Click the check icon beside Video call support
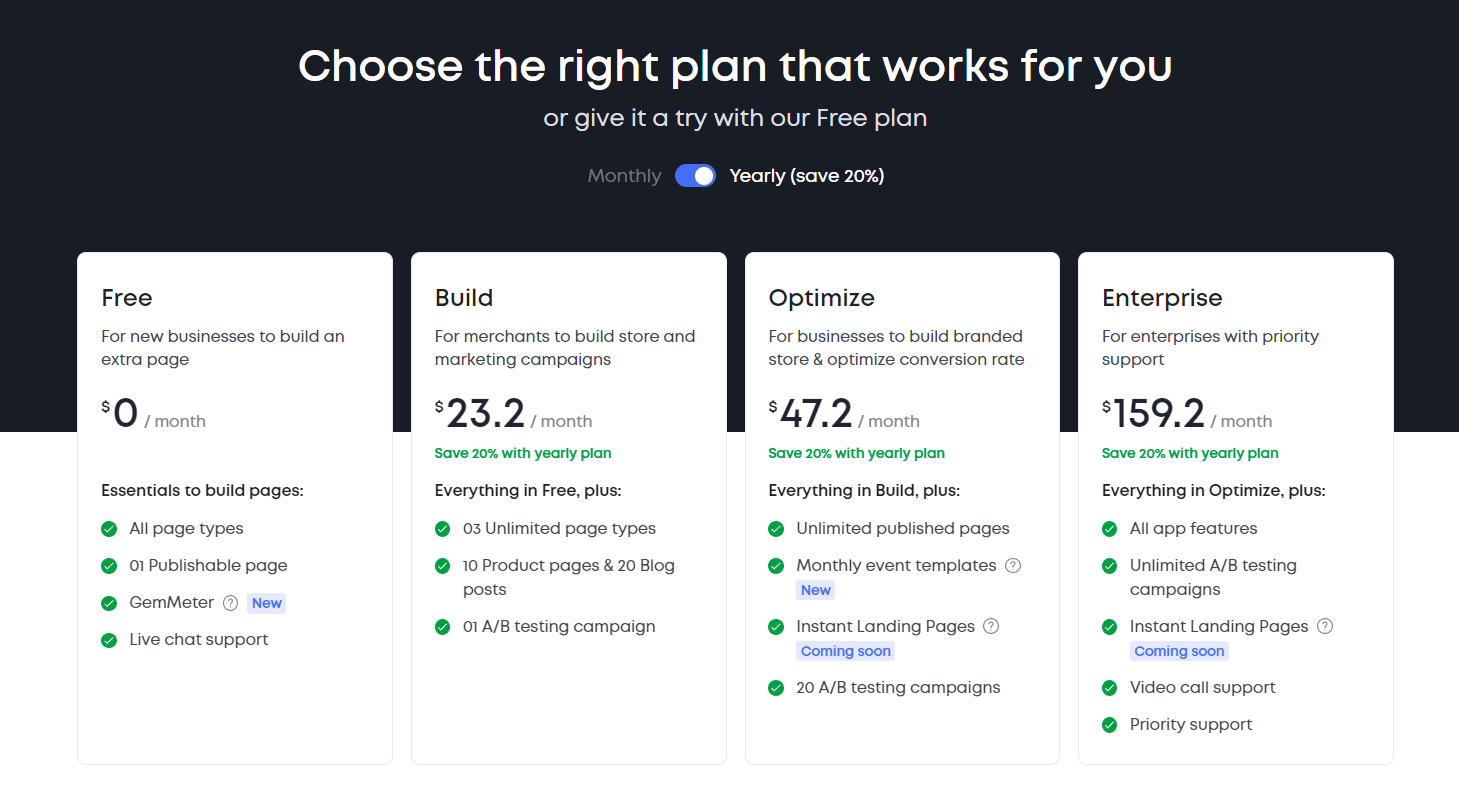Screen dimensions: 1459x790 pos(1109,688)
